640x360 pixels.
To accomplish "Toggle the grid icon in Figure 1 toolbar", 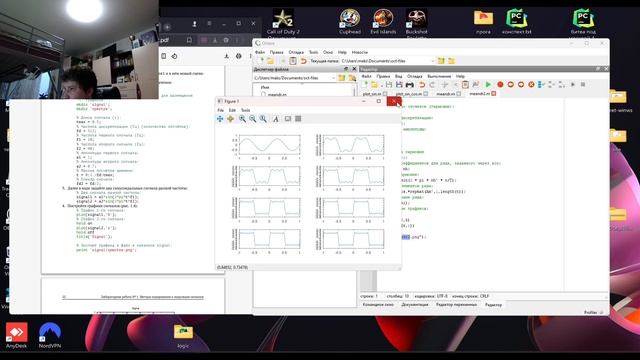I will (298, 119).
